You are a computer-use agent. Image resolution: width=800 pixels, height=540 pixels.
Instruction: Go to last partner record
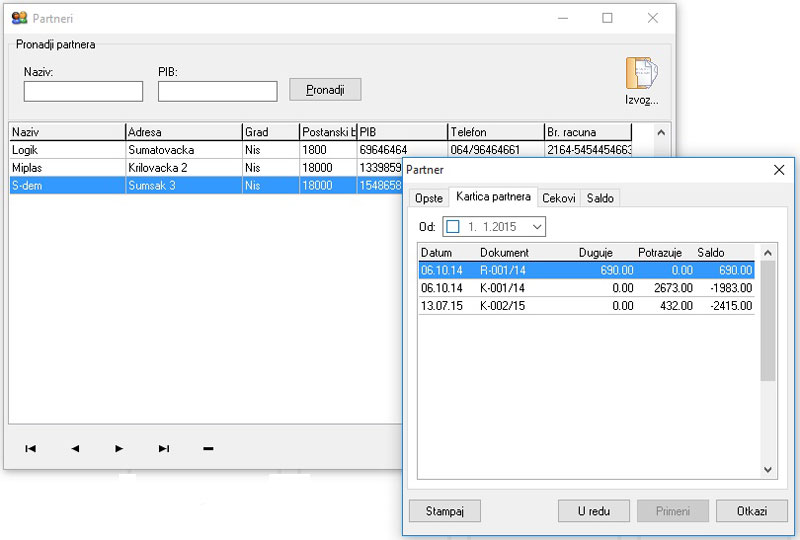click(x=164, y=449)
